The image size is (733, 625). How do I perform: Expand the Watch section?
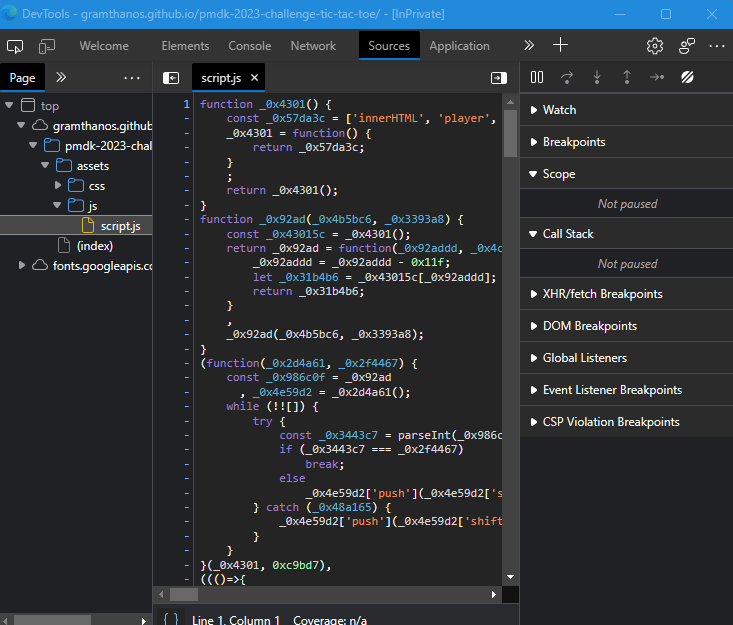(x=559, y=110)
